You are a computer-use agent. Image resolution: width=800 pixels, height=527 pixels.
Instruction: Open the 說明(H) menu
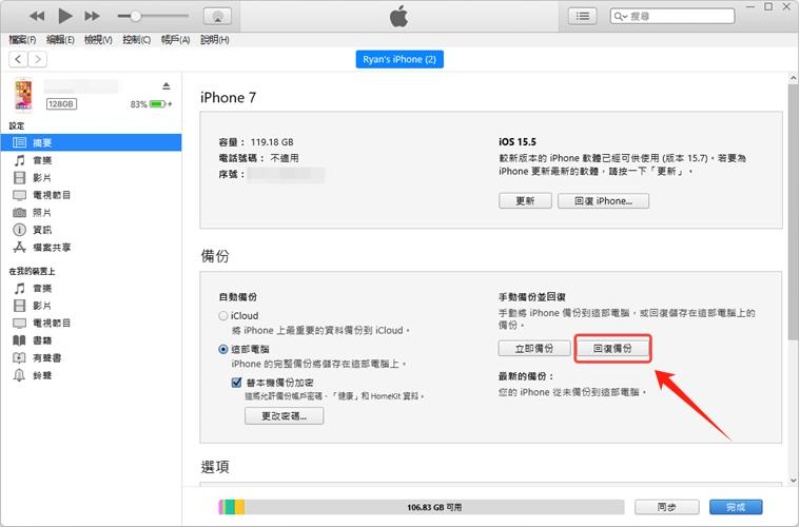click(214, 39)
